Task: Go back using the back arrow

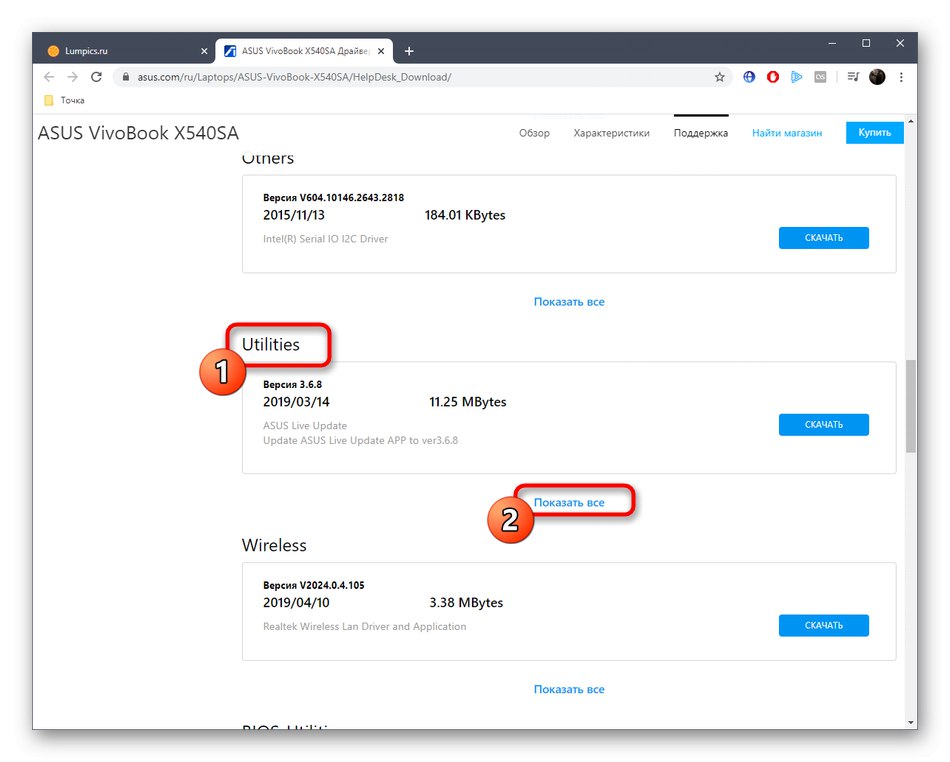Action: pos(48,76)
